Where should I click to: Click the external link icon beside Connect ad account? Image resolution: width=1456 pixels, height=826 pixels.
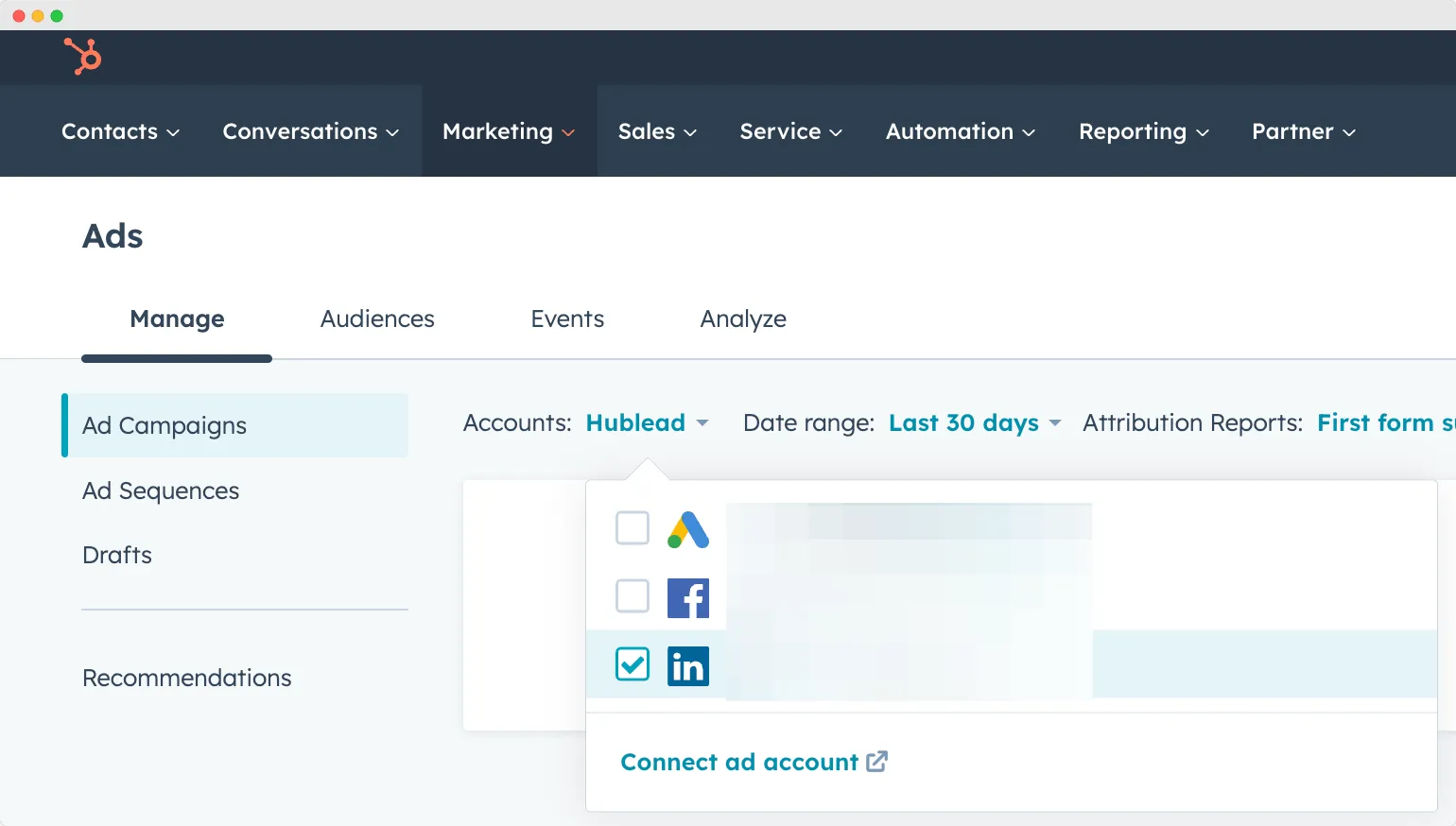(x=878, y=761)
